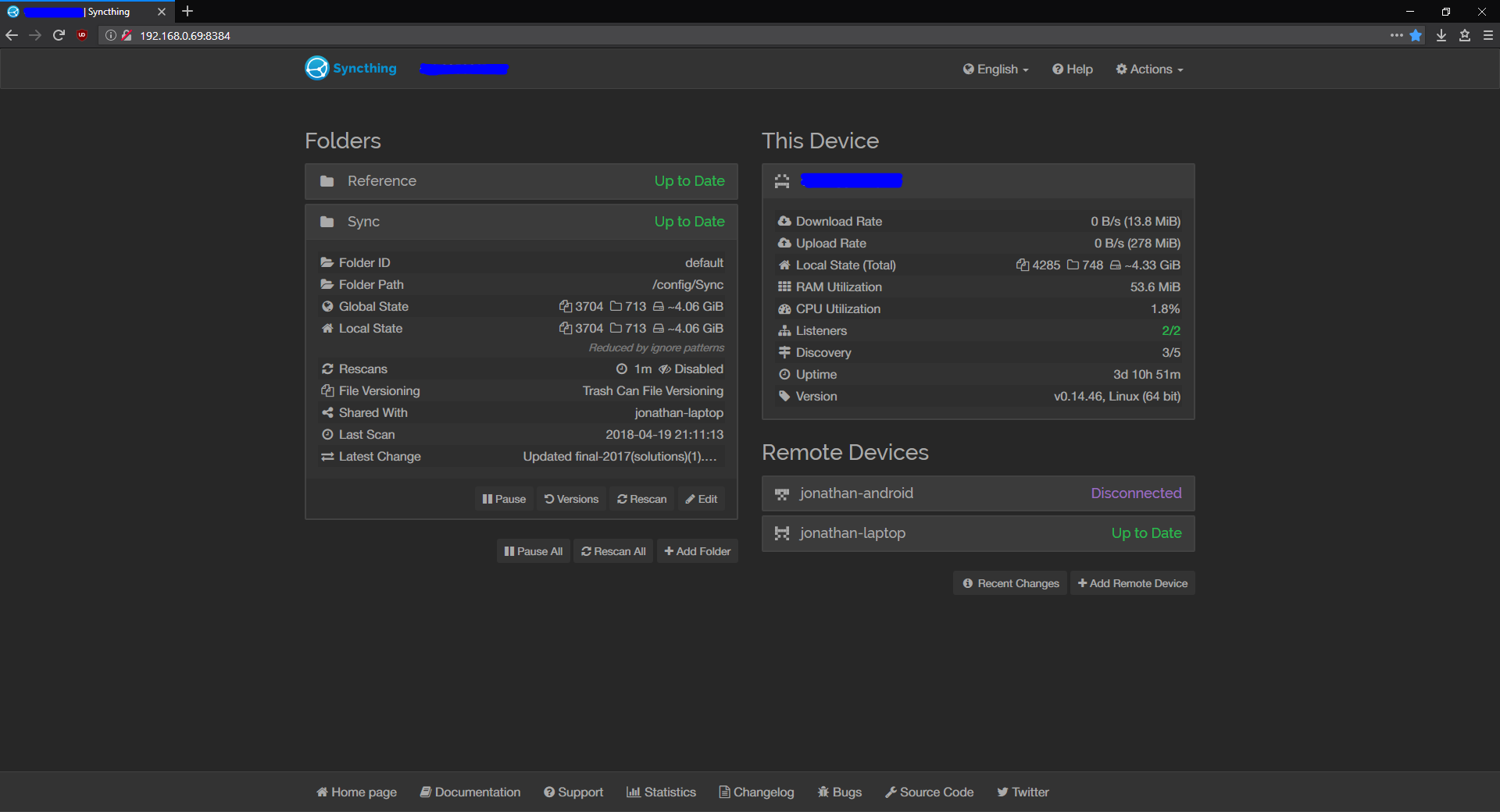Click the Rescan All button
The height and width of the screenshot is (812, 1500).
613,551
